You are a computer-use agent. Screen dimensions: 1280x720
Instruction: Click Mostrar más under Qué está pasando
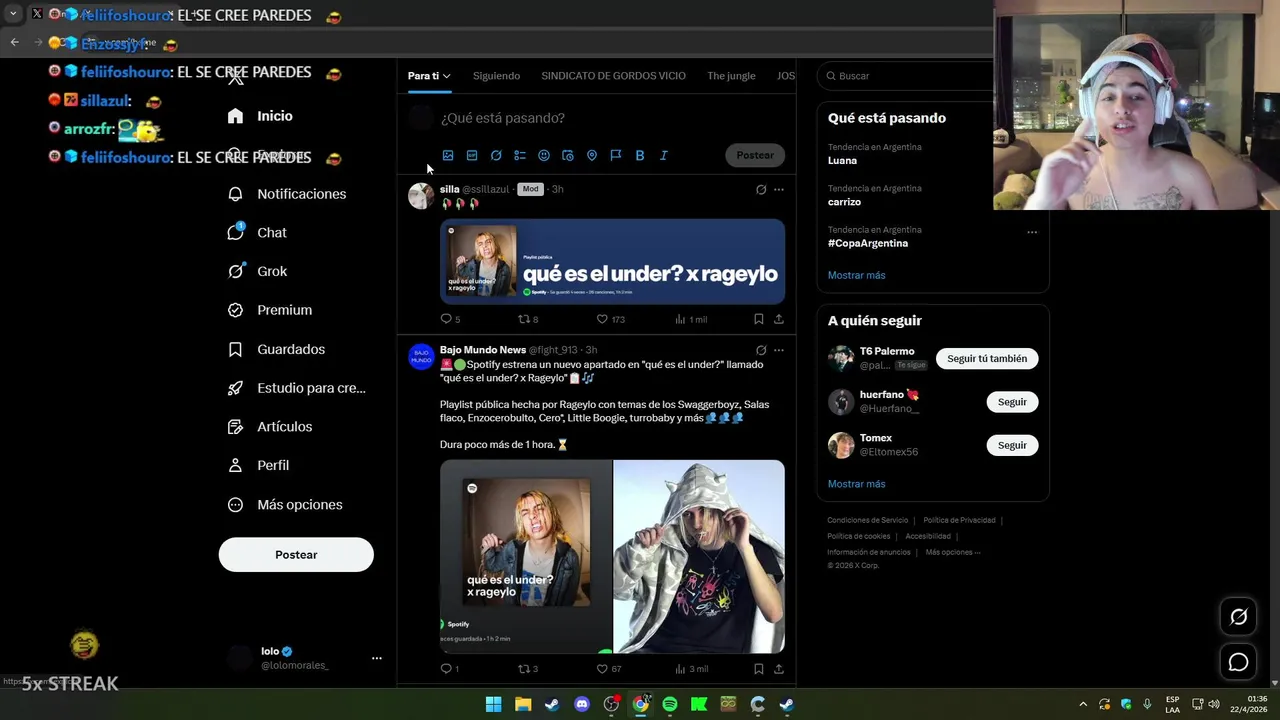[x=856, y=275]
